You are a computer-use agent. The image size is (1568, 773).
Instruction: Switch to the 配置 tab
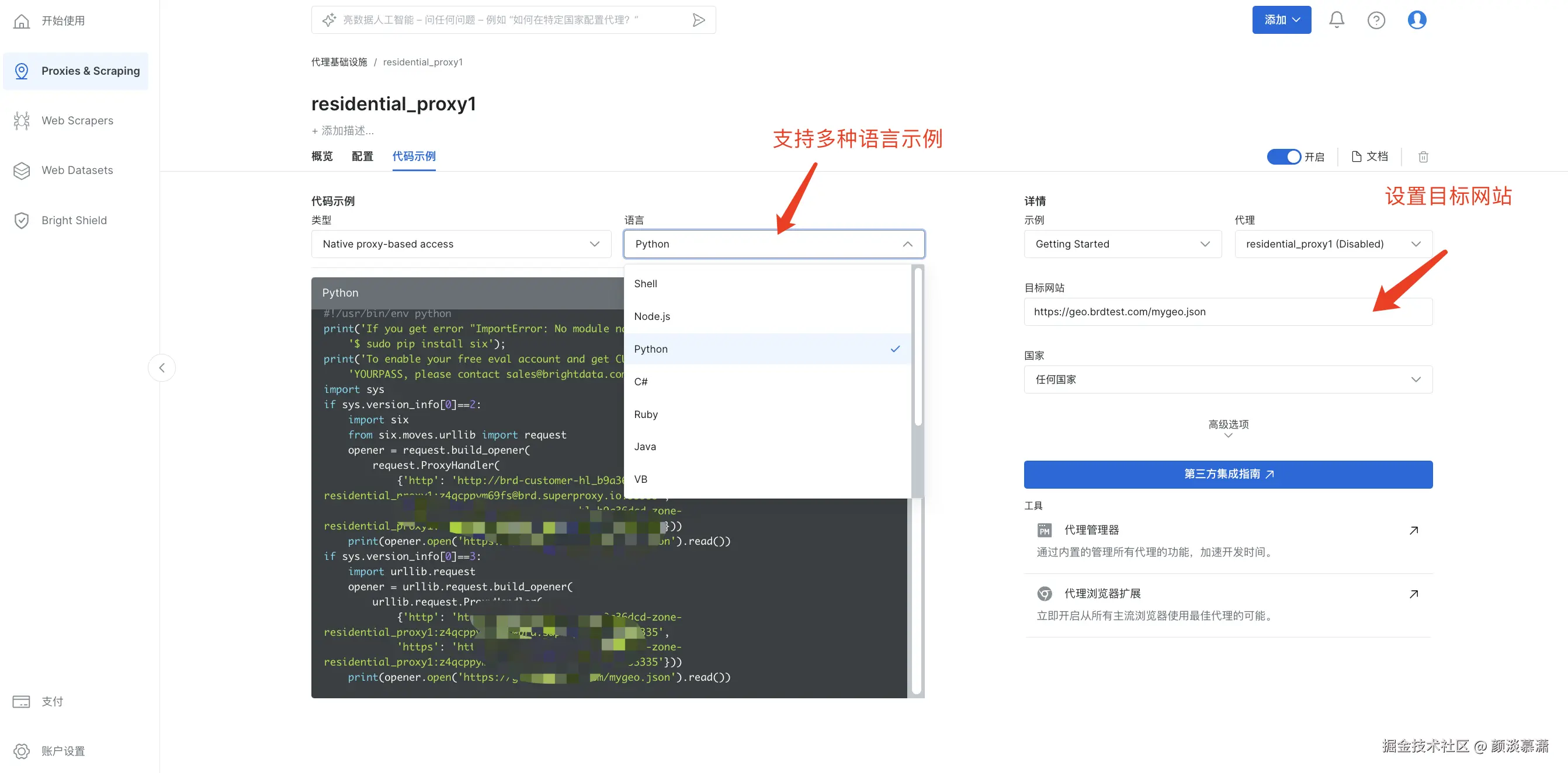362,156
